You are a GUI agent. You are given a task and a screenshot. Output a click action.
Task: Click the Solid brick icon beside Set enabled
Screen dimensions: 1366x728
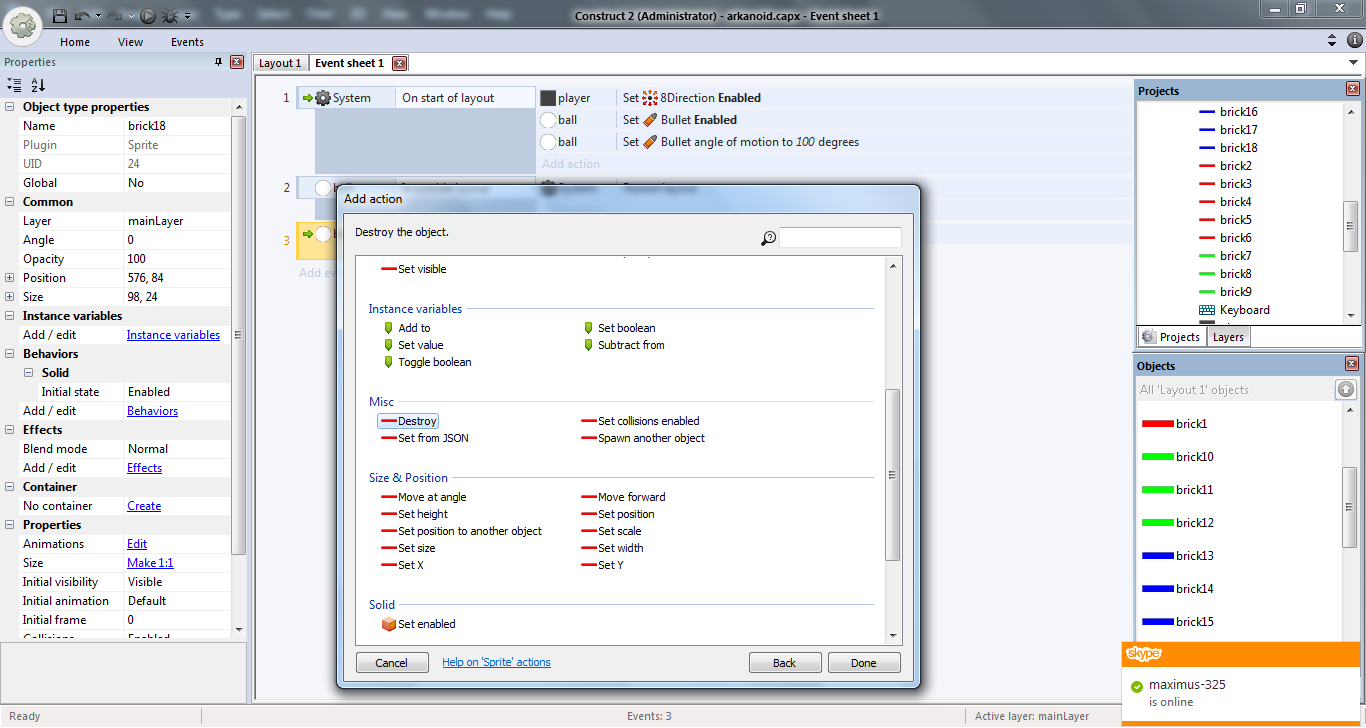(x=389, y=624)
